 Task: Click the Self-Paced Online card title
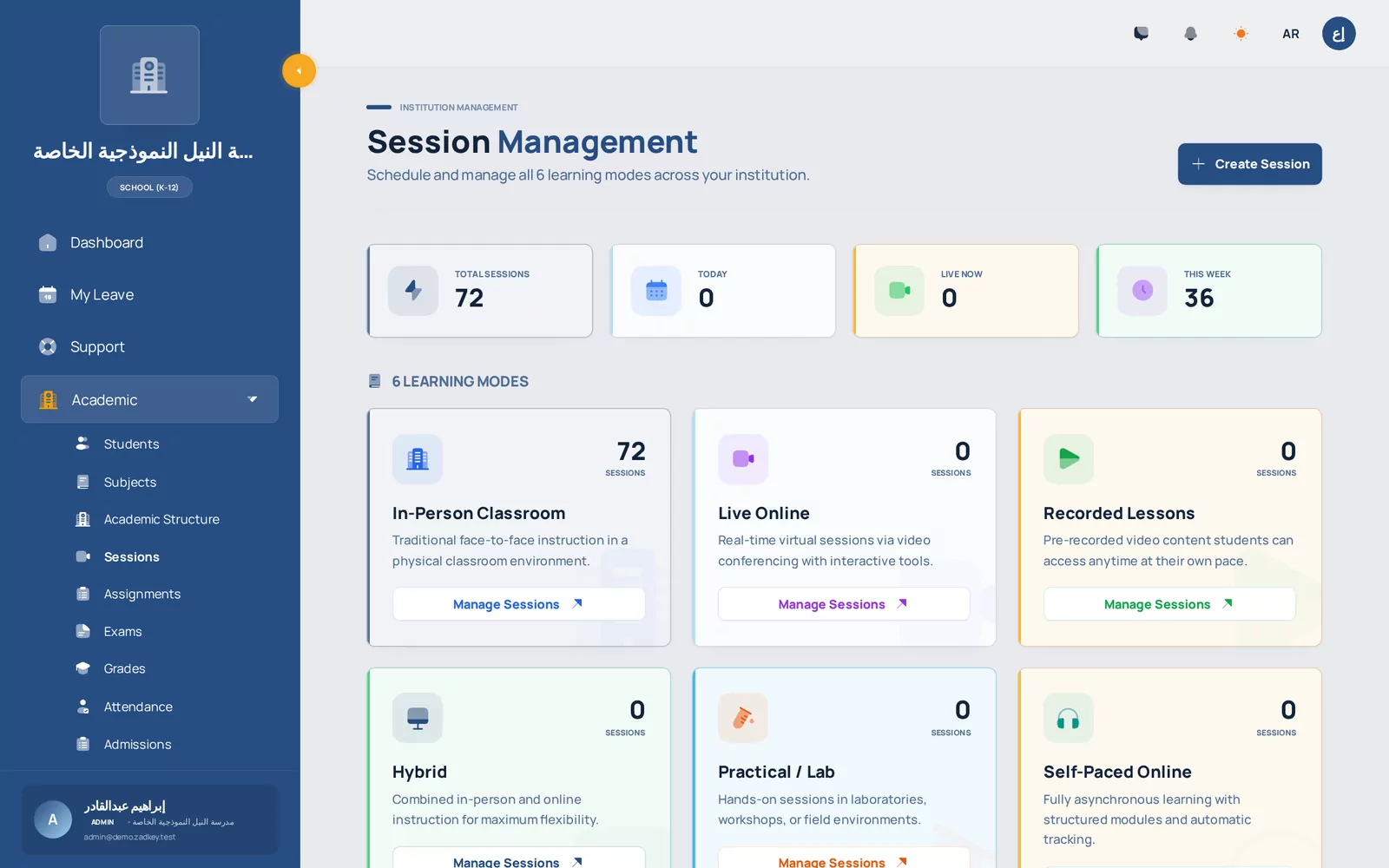tap(1117, 772)
